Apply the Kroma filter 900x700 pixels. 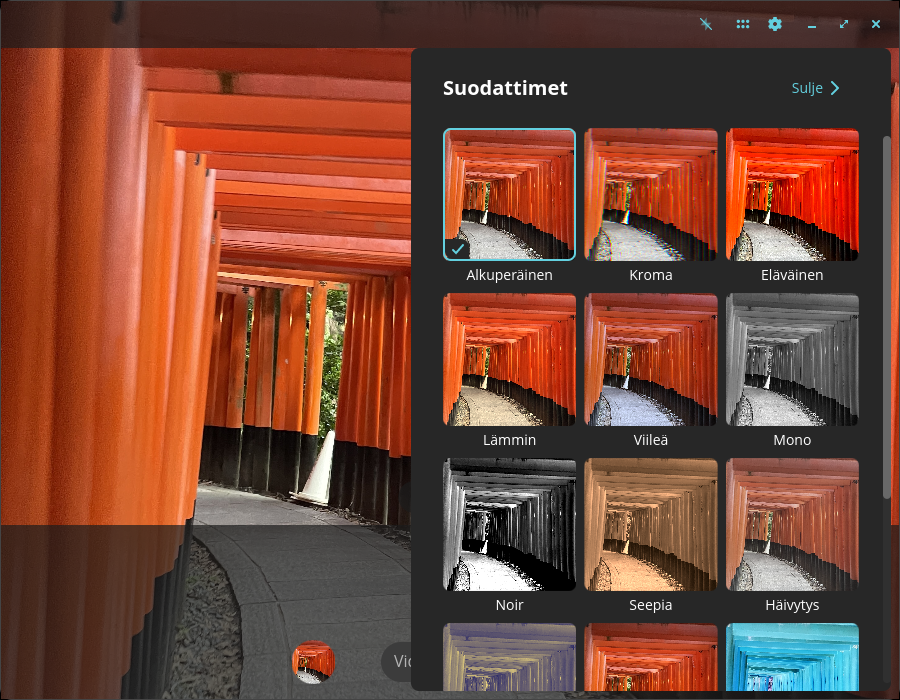coord(650,195)
